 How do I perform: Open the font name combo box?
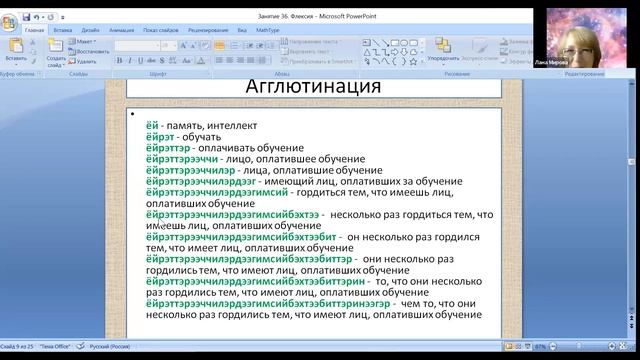[x=137, y=45]
